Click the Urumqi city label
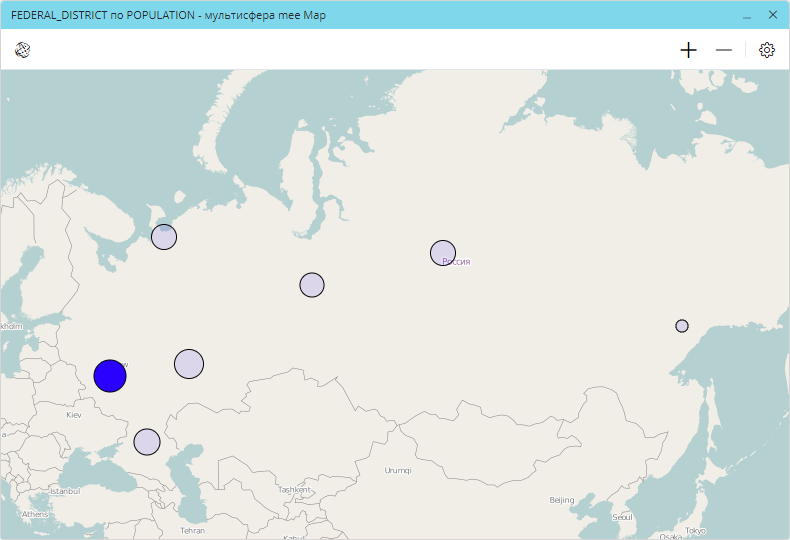This screenshot has width=790, height=540. [x=398, y=470]
